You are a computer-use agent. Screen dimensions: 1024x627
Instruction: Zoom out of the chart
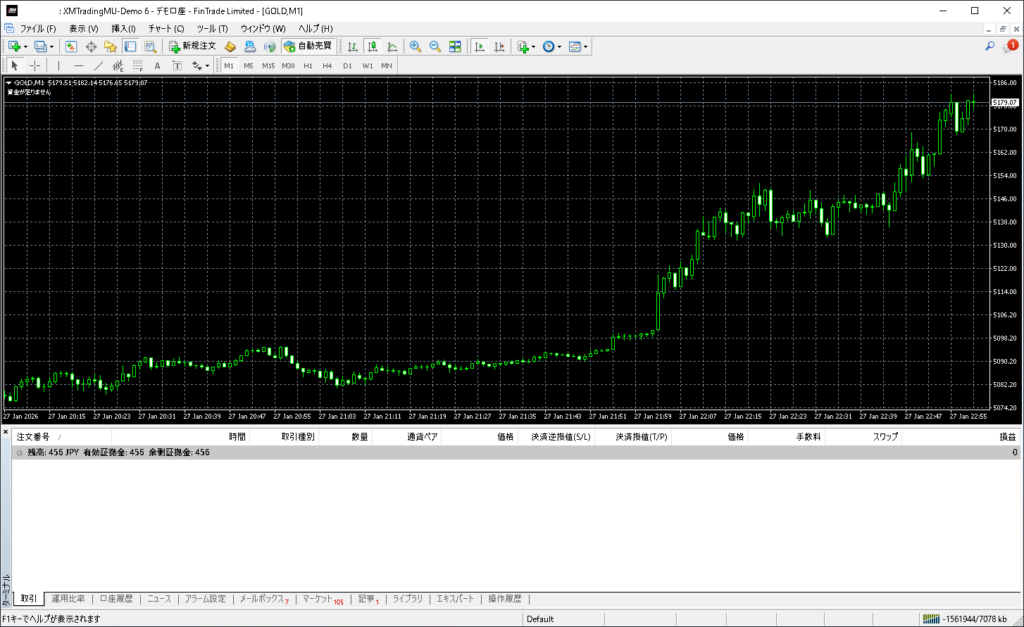pyautogui.click(x=435, y=46)
